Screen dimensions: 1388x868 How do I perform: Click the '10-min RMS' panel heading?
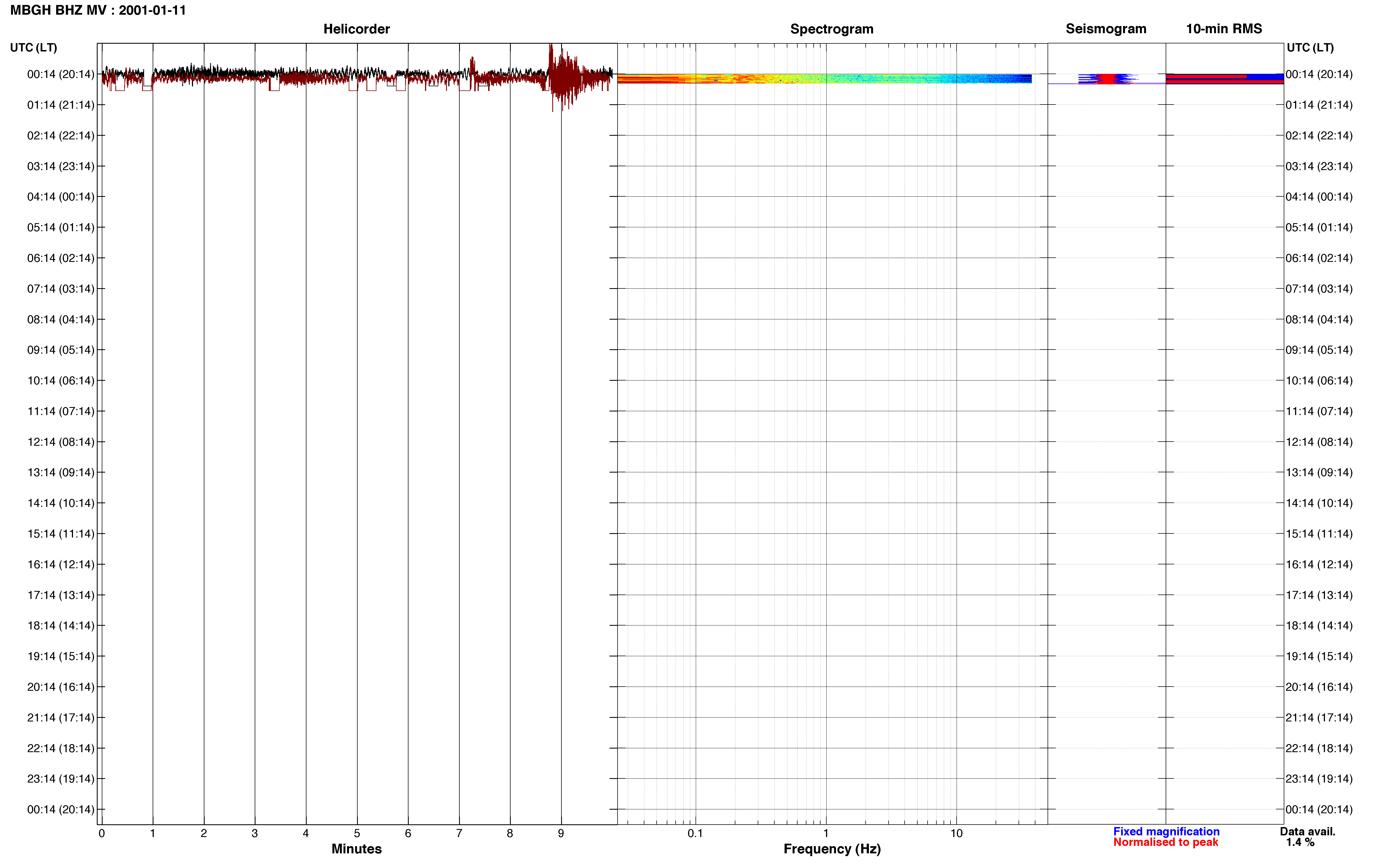(1224, 29)
